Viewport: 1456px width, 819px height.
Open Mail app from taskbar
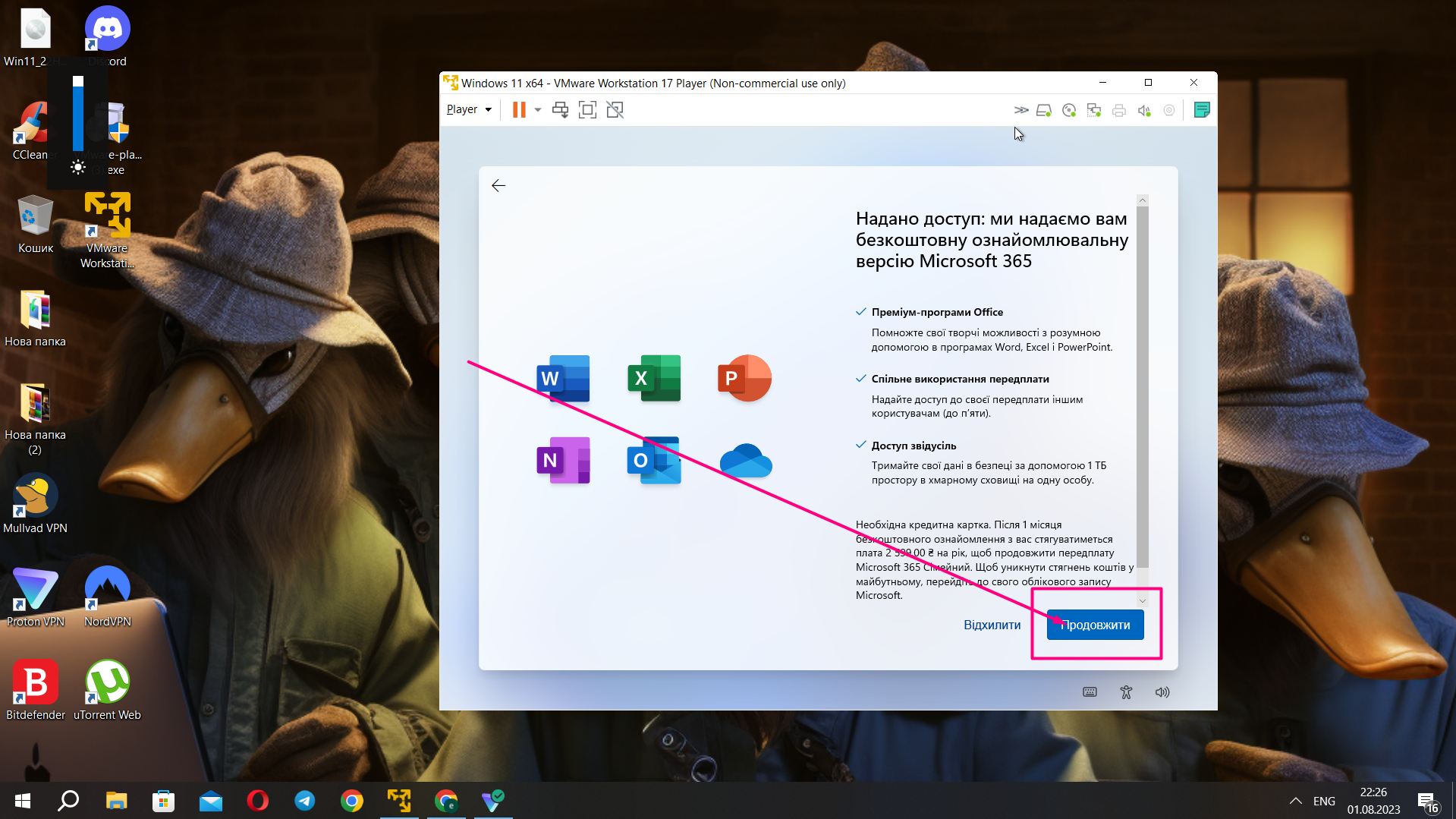pyautogui.click(x=210, y=801)
